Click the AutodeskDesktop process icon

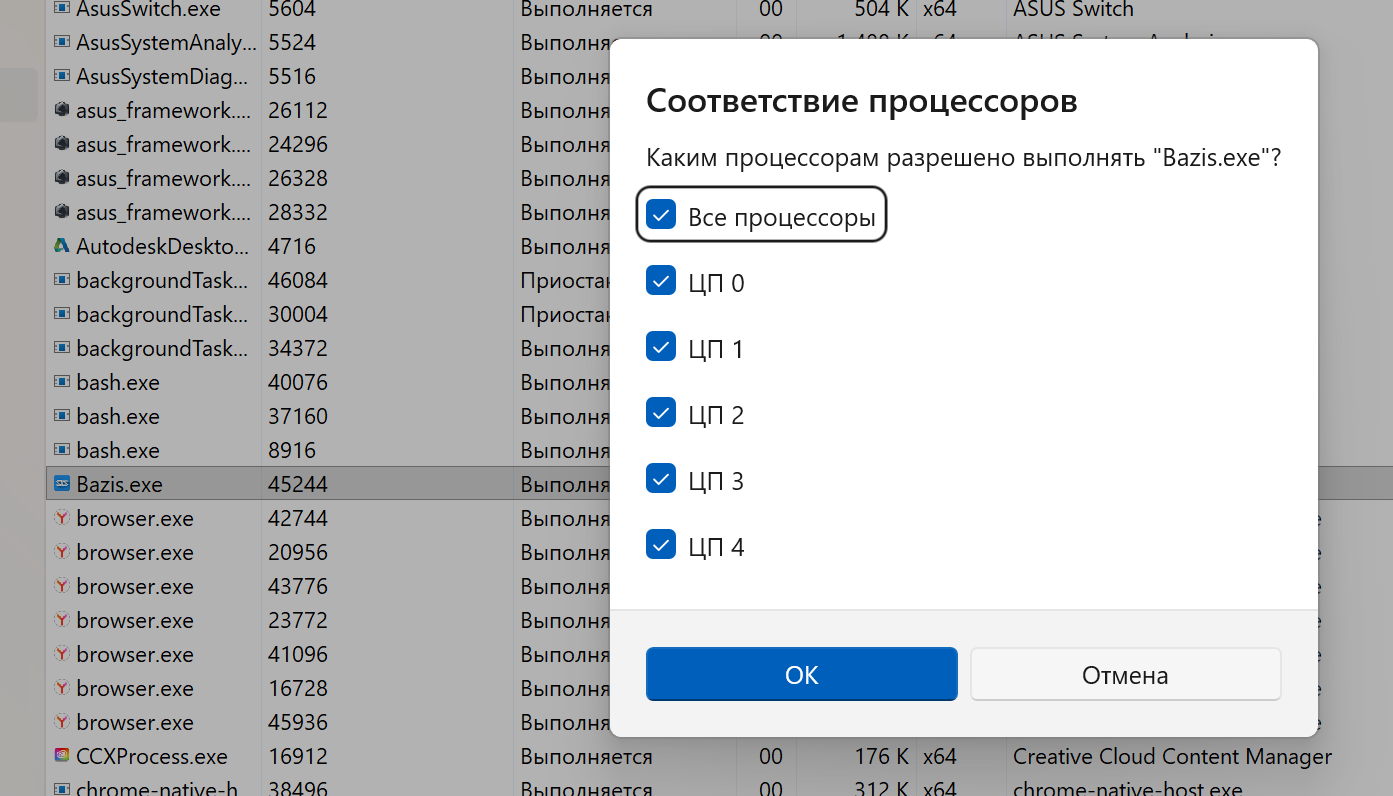[61, 246]
